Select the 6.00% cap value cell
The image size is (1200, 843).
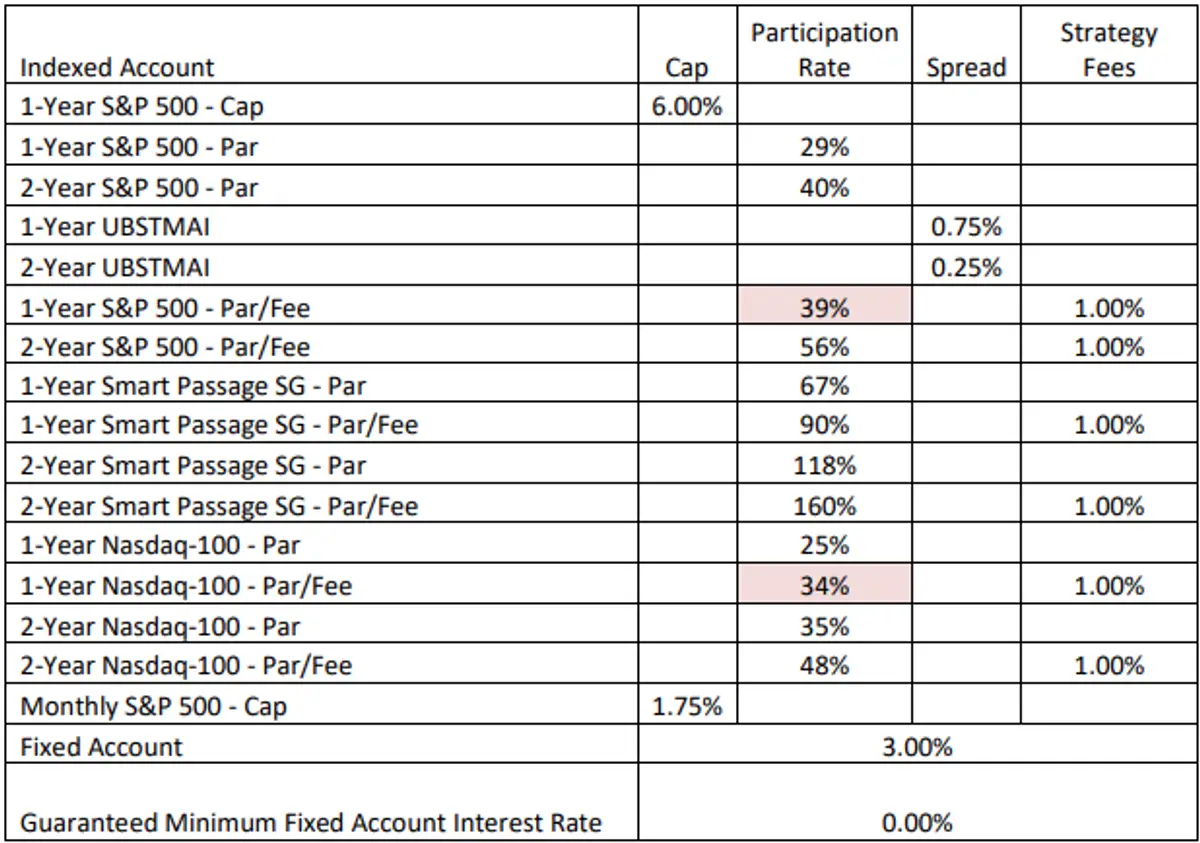click(686, 107)
